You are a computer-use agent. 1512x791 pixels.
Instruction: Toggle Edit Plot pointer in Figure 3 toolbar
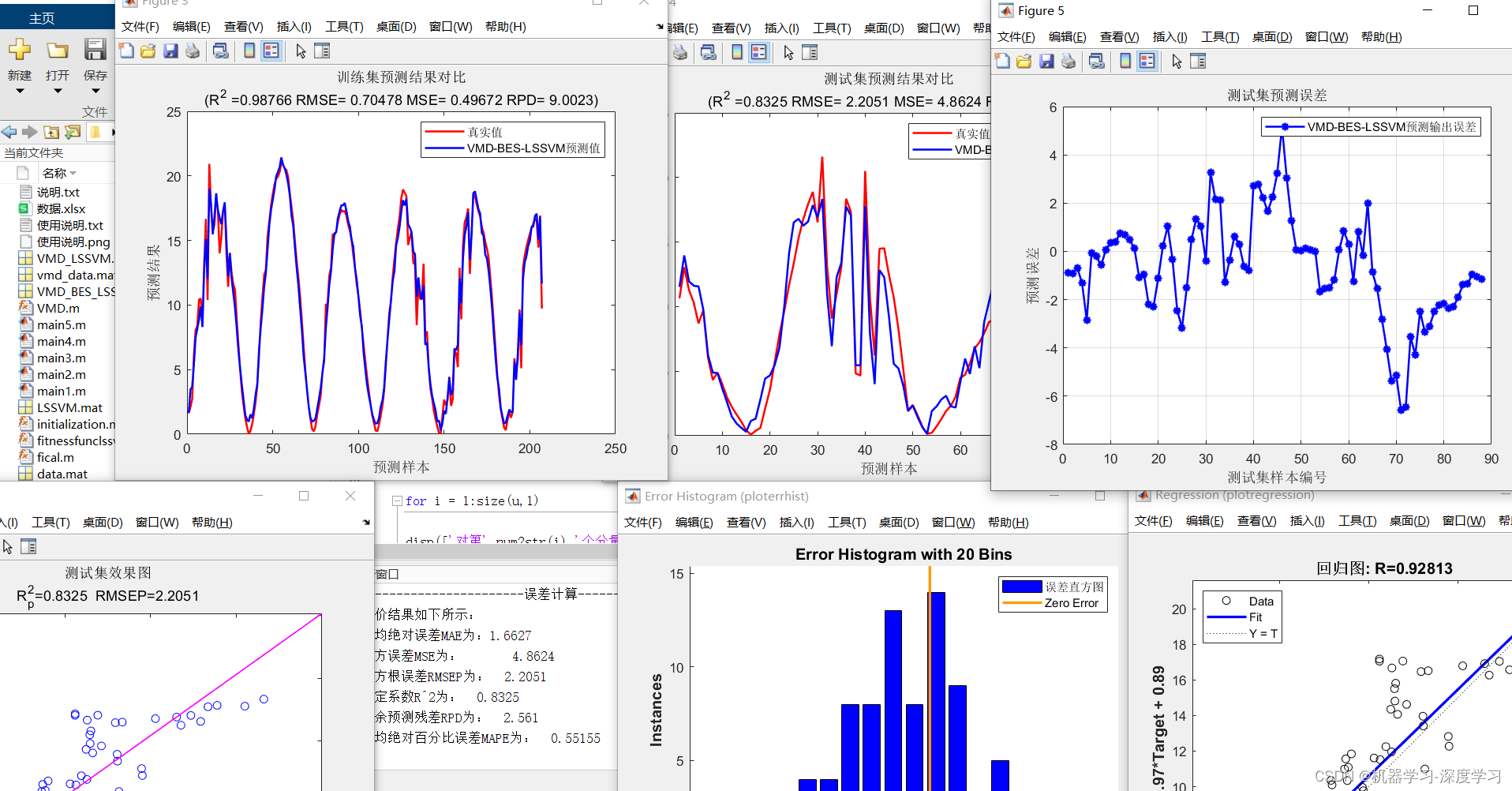tap(301, 51)
